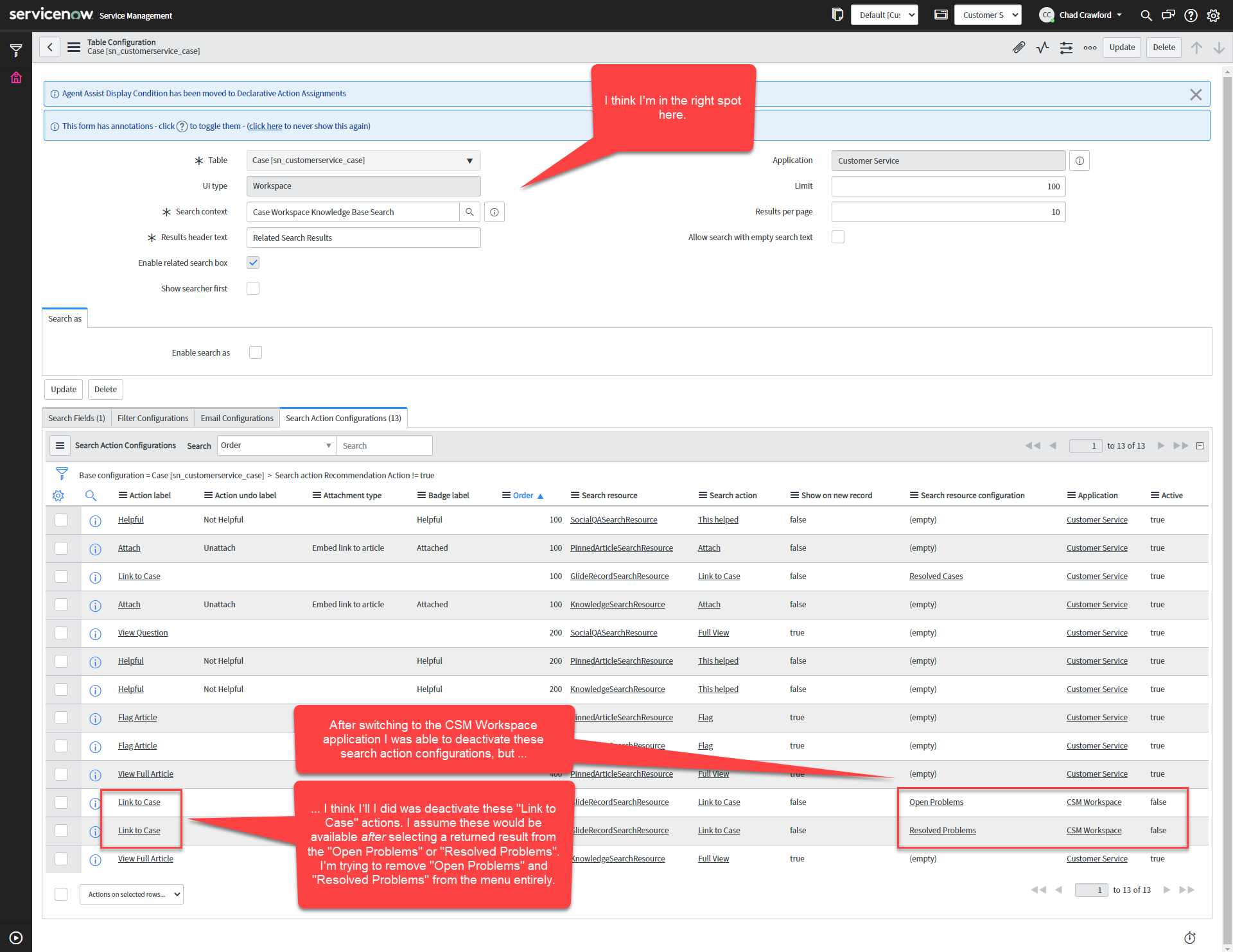Click the Results header text field

(x=363, y=238)
